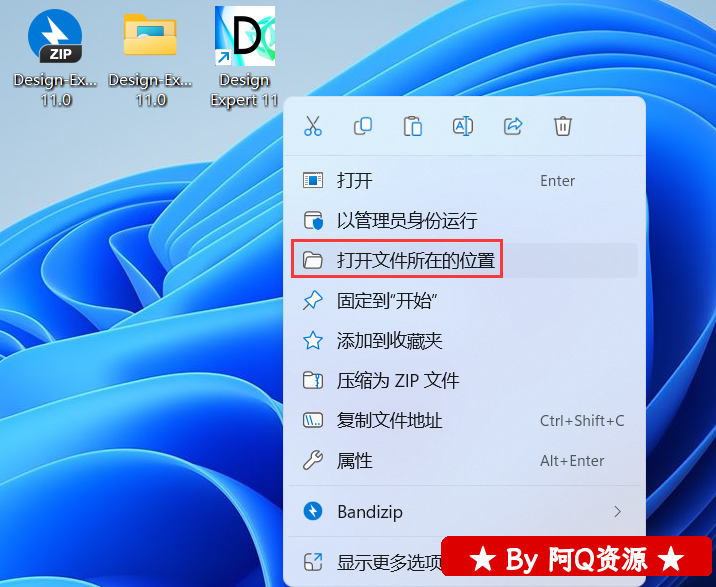Screen dimensions: 716x587
Task: Choose 固定到"开始" menu entry
Action: [464, 301]
